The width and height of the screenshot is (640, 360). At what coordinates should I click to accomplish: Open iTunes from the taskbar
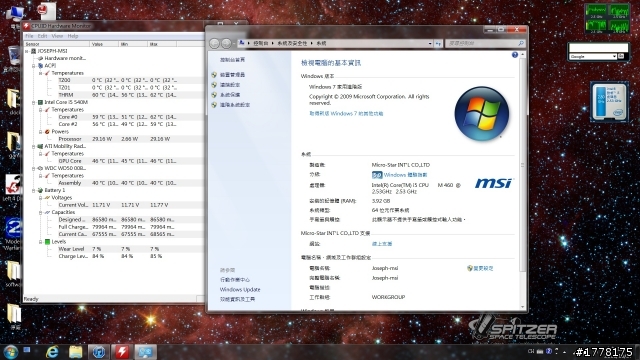99,351
